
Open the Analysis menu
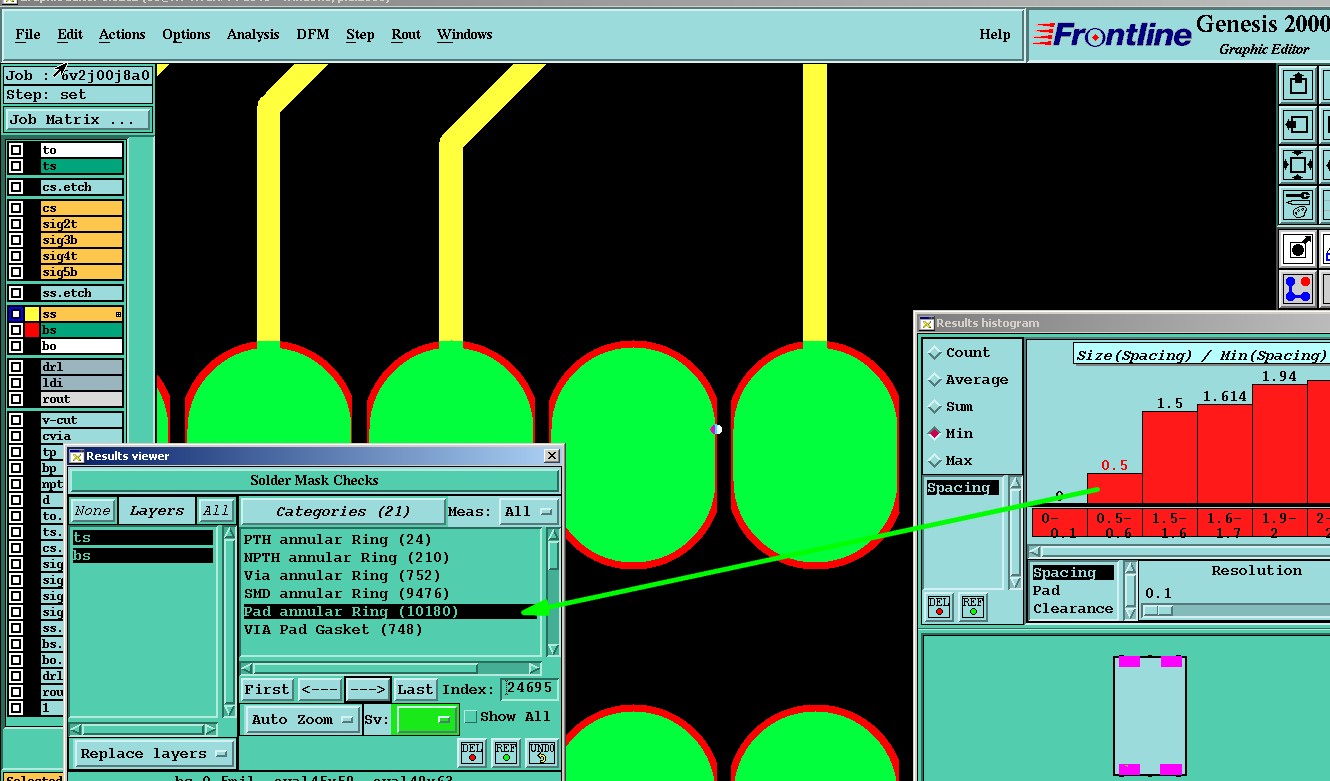253,34
